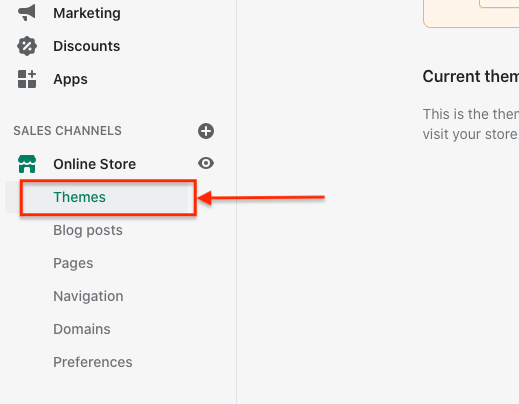
Task: Go to Pages submenu item
Action: coord(73,263)
